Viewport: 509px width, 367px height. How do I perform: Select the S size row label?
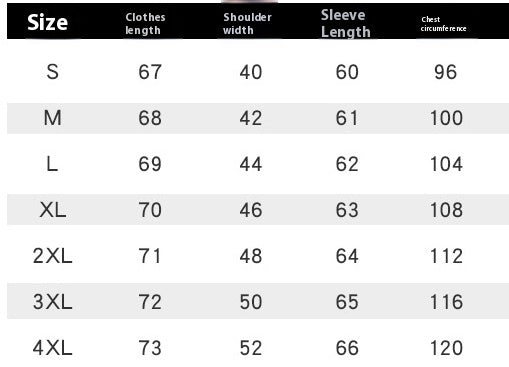coord(53,72)
